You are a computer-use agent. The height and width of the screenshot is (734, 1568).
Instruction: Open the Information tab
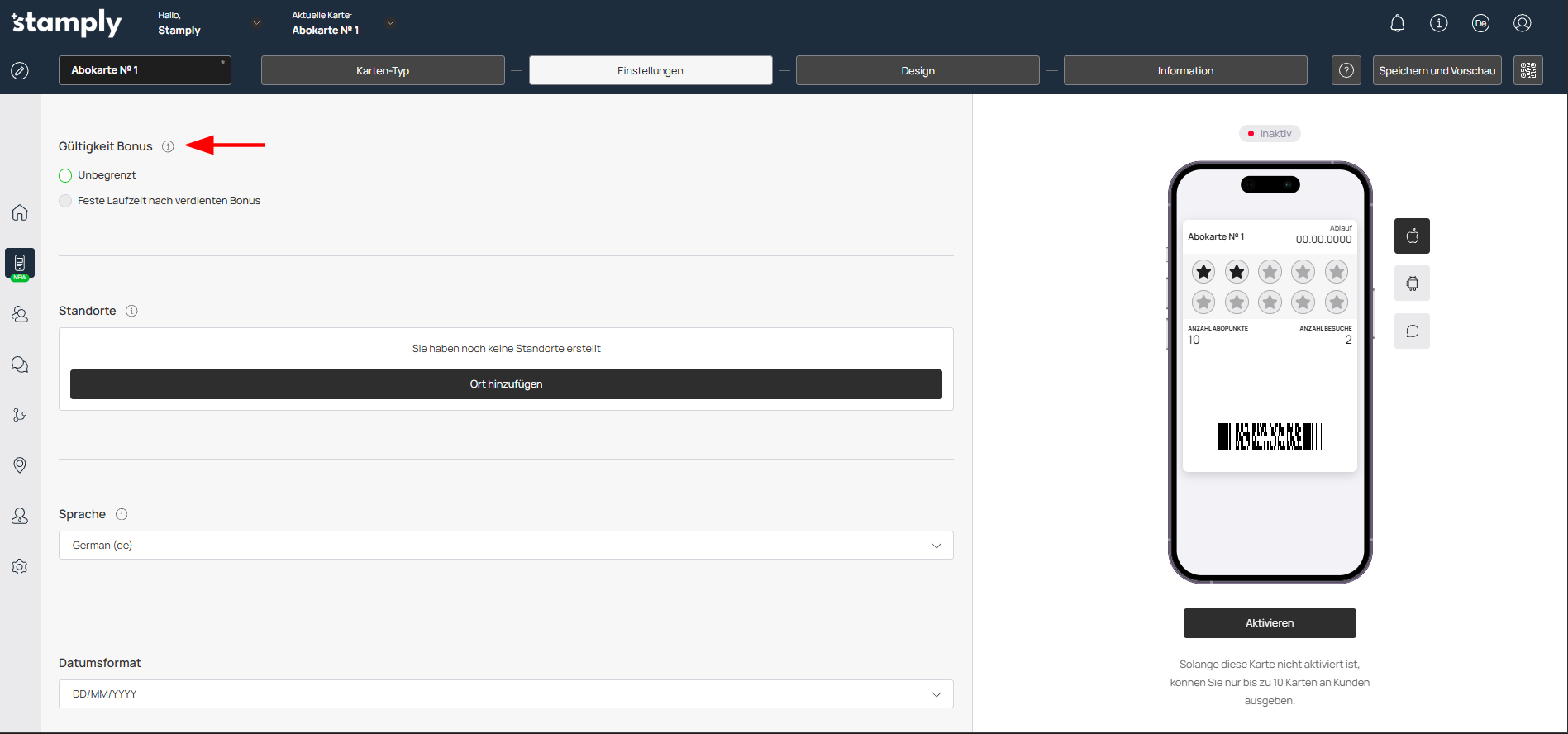pos(1185,70)
